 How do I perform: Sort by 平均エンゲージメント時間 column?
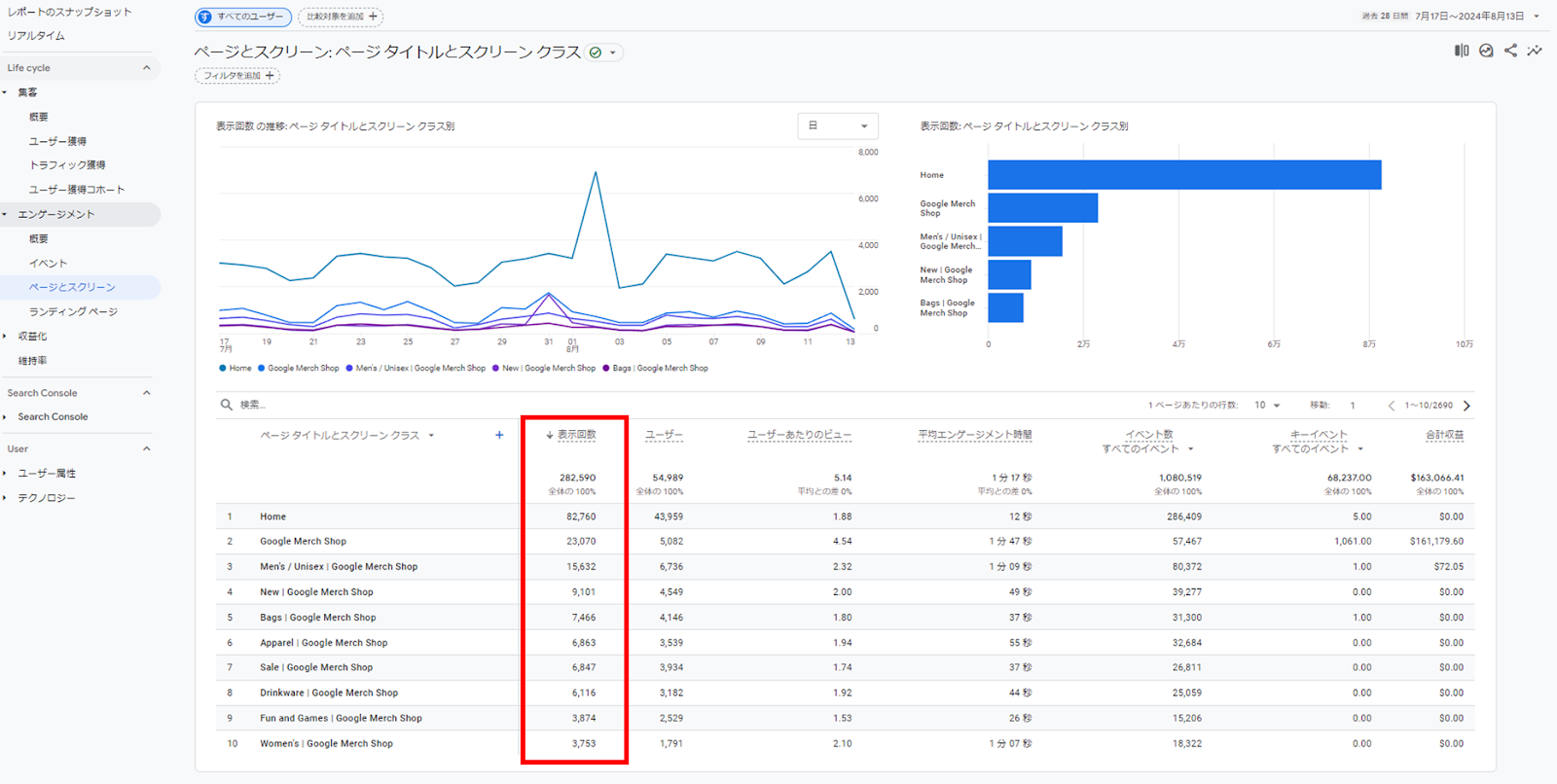(975, 435)
